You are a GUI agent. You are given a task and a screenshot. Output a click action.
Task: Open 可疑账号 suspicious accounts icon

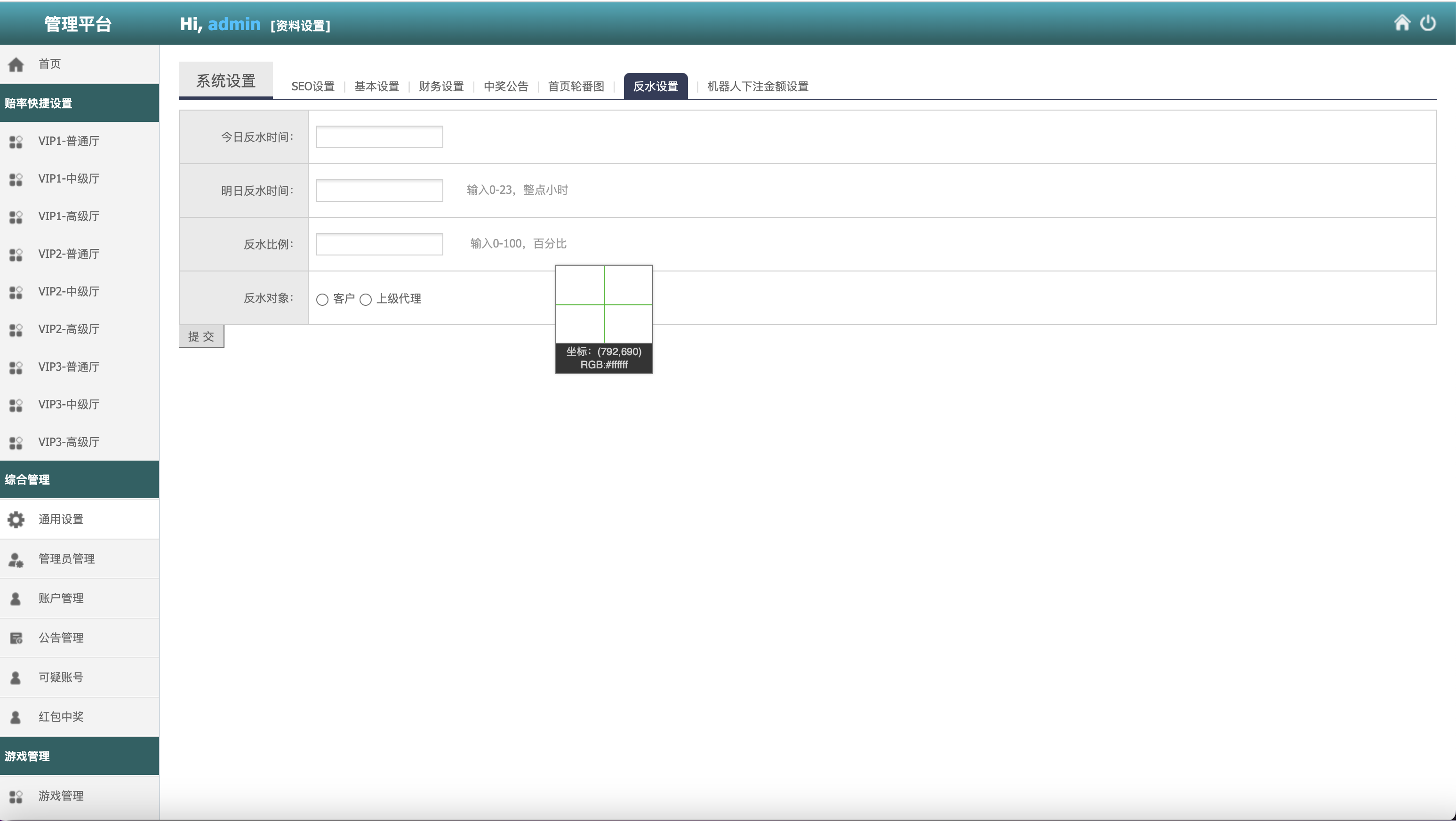tap(15, 678)
